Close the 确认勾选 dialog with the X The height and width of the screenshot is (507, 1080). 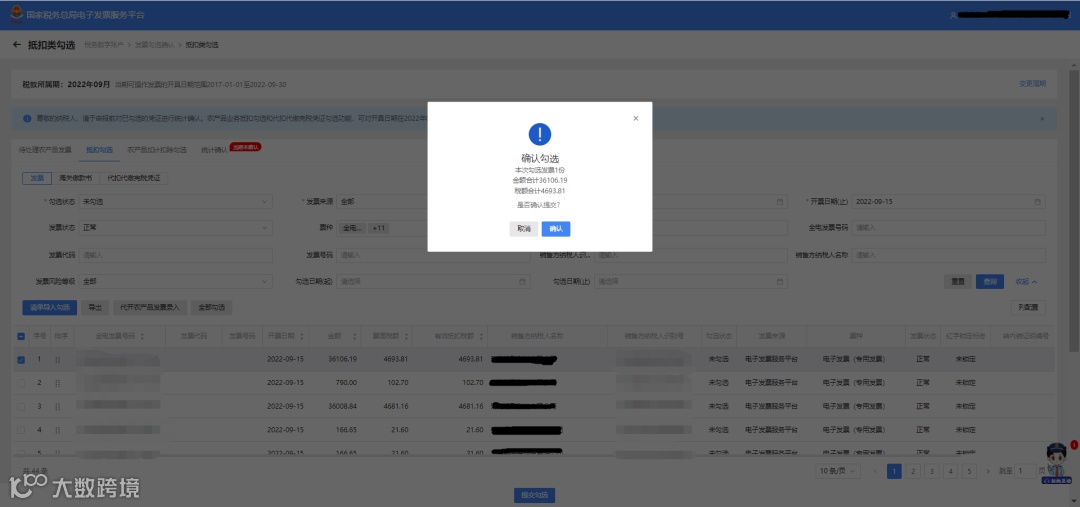point(636,118)
